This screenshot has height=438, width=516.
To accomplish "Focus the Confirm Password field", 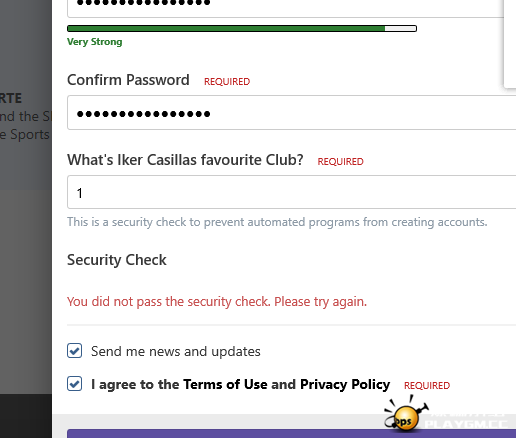I will (x=292, y=113).
